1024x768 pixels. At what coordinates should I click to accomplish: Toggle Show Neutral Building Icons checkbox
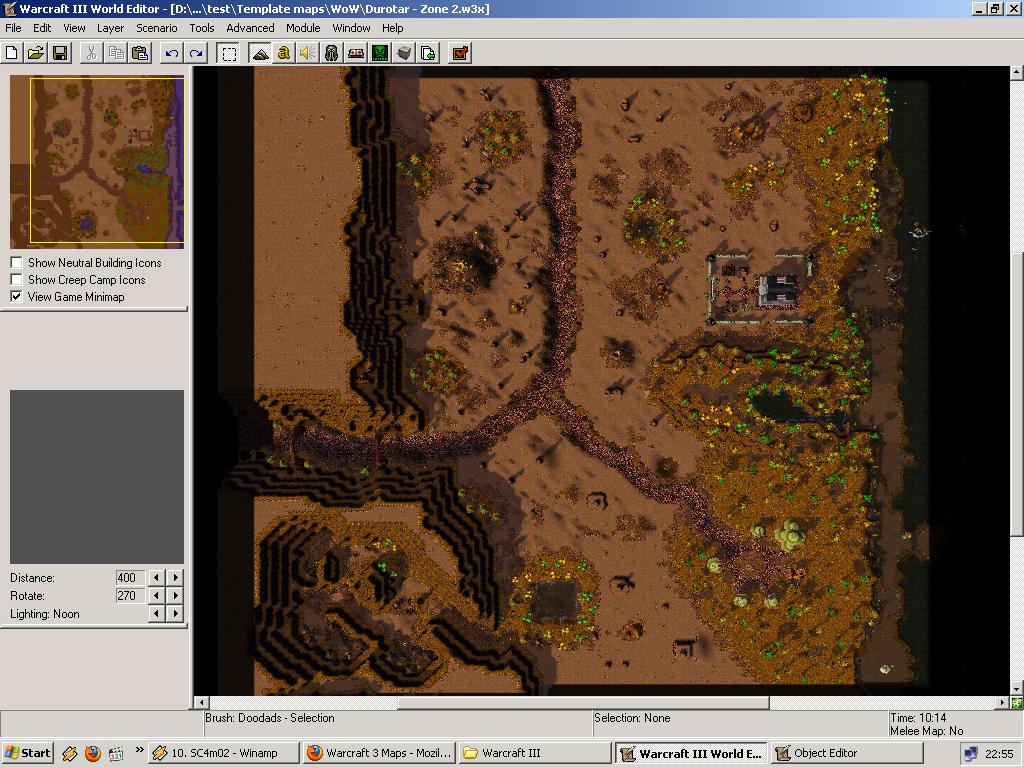16,263
